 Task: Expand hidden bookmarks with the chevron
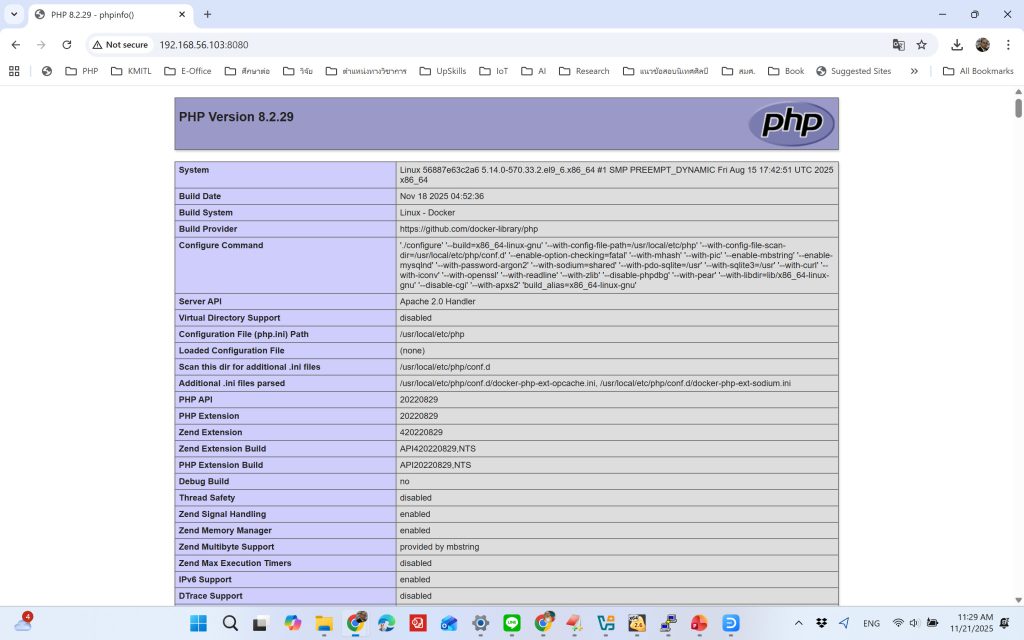[914, 71]
